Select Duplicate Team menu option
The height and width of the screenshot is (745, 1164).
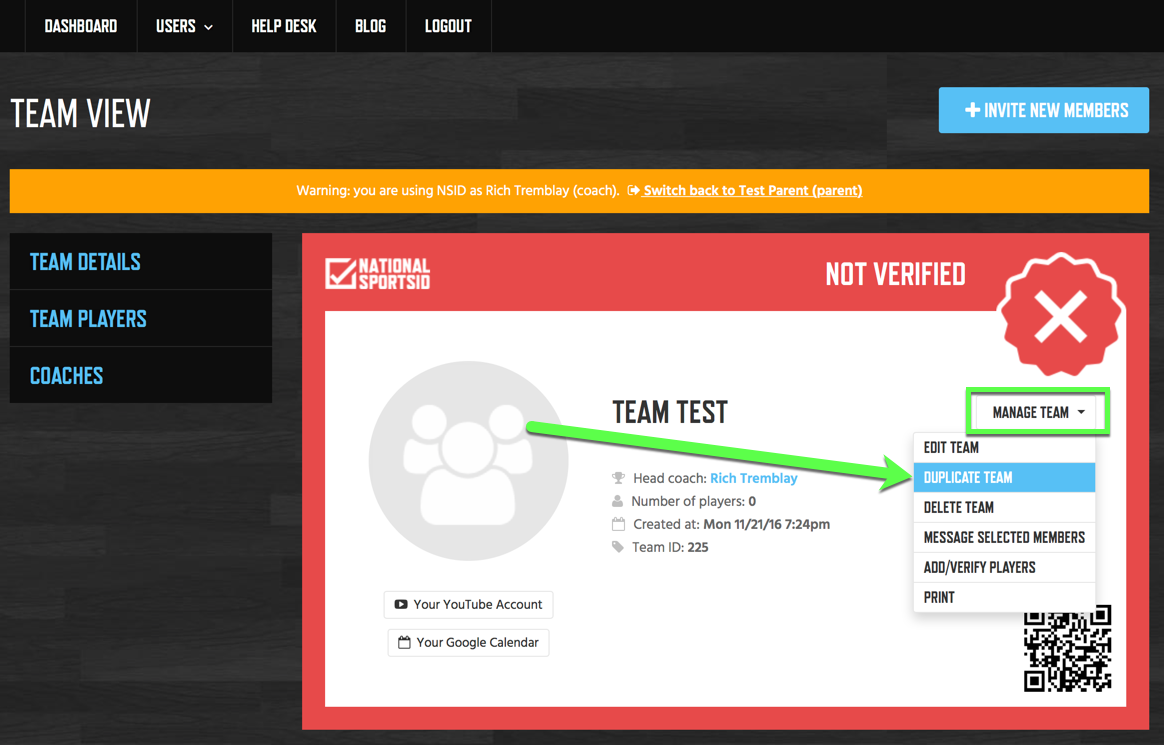coord(1004,477)
